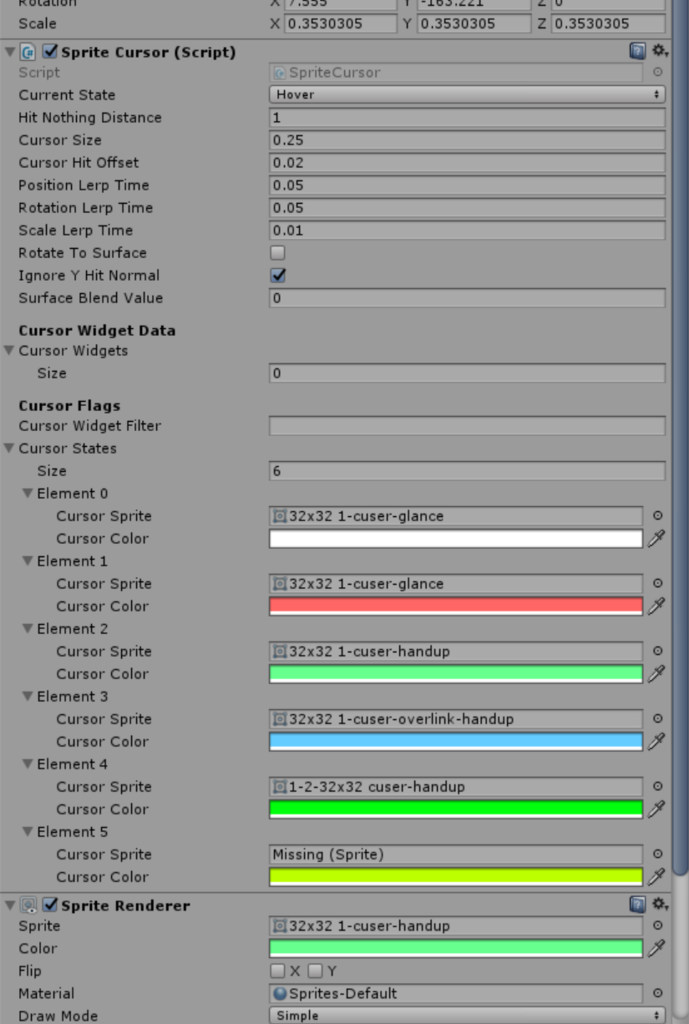Collapse Cursor States foldout

(x=9, y=448)
